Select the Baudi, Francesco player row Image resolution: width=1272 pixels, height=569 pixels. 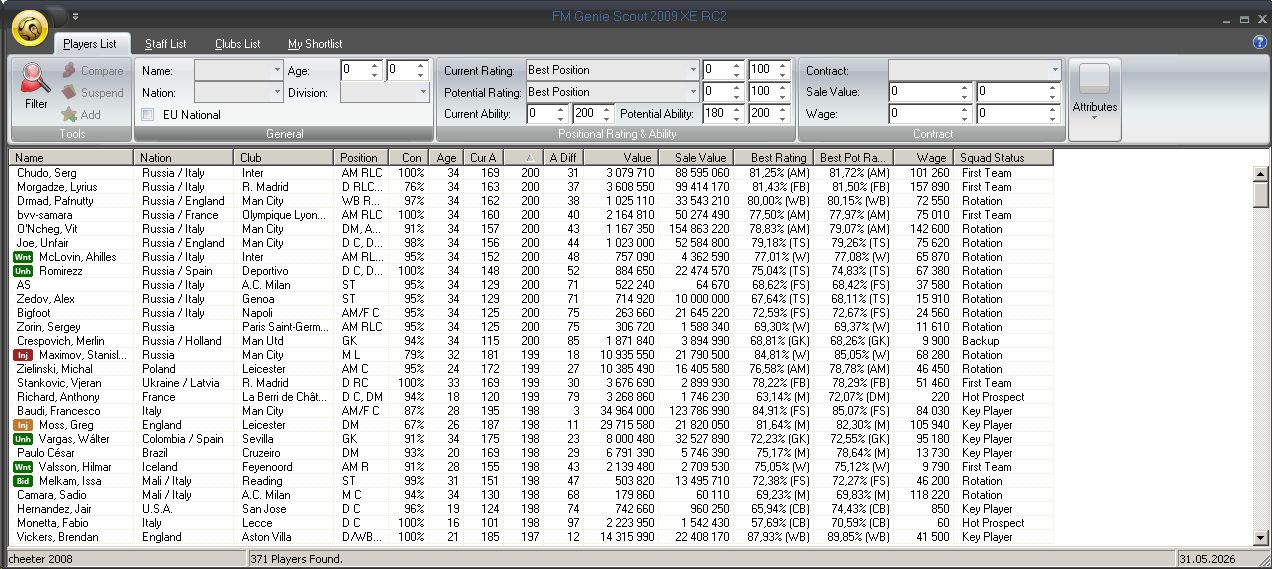pos(60,411)
